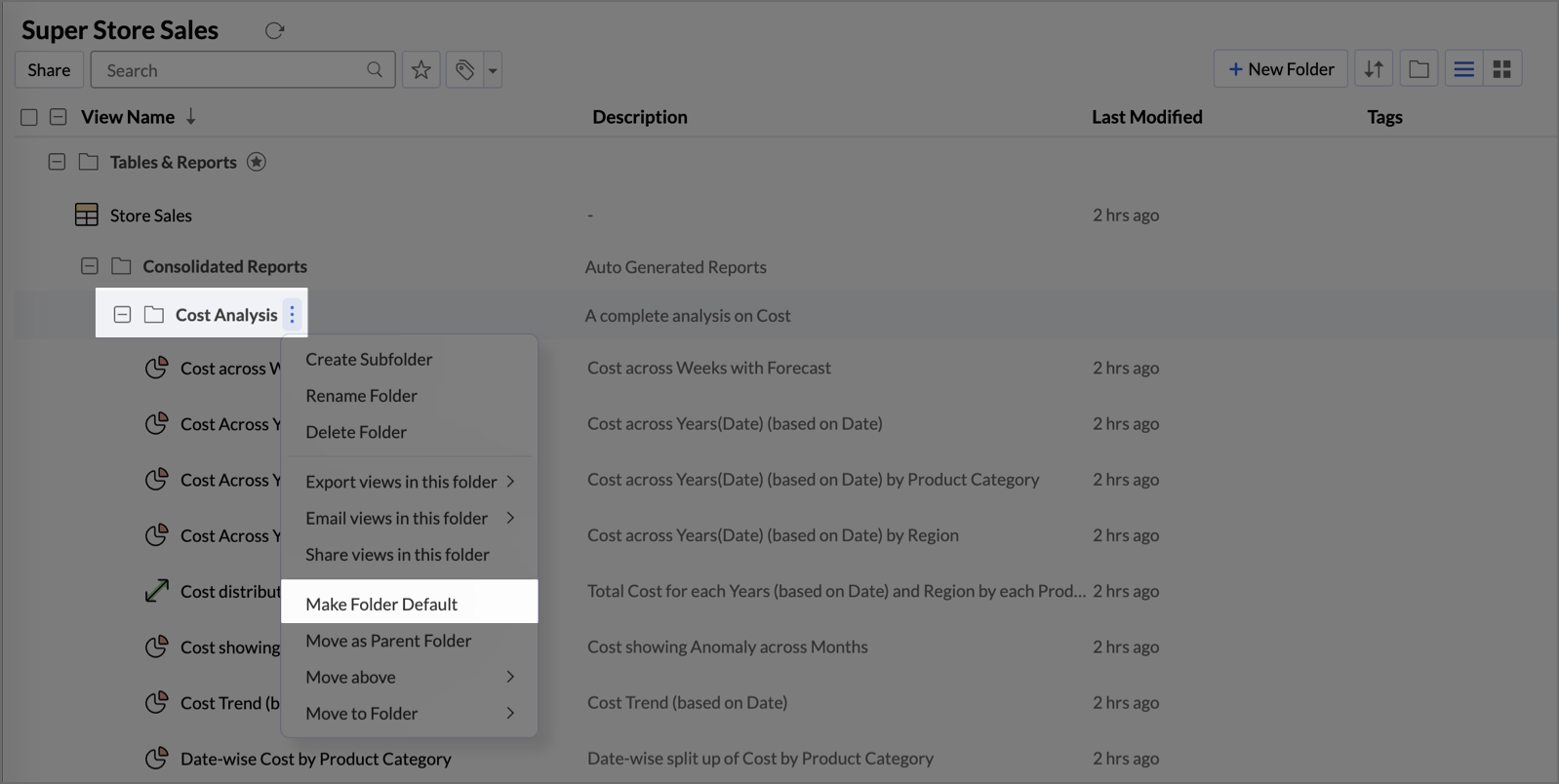The width and height of the screenshot is (1559, 784).
Task: Click the New Folder button
Action: tap(1280, 69)
